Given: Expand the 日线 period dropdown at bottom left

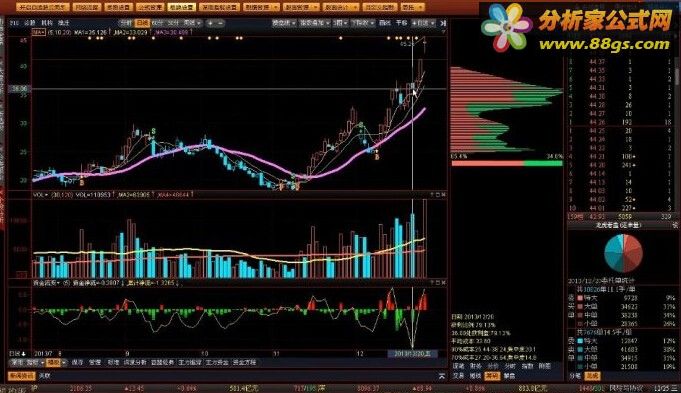Looking at the screenshot, I should tap(18, 354).
